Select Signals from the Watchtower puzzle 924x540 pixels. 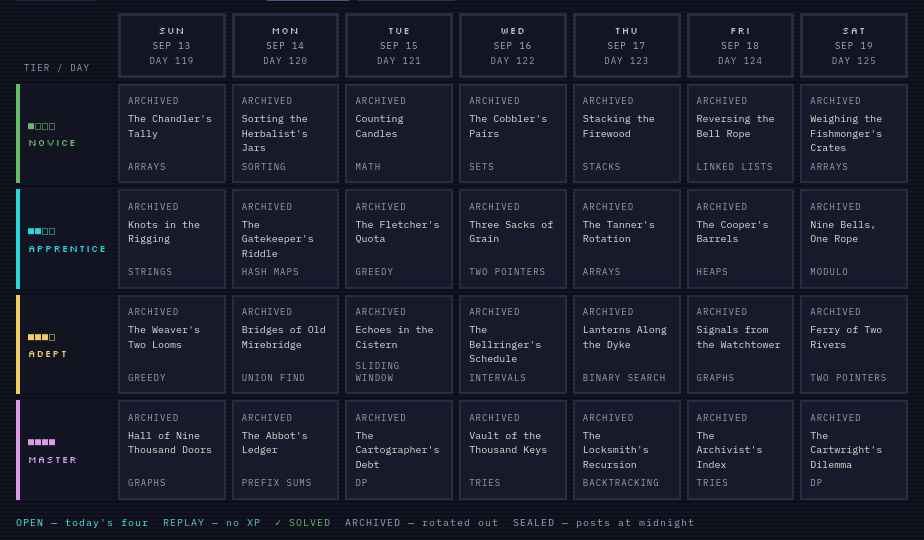(740, 344)
